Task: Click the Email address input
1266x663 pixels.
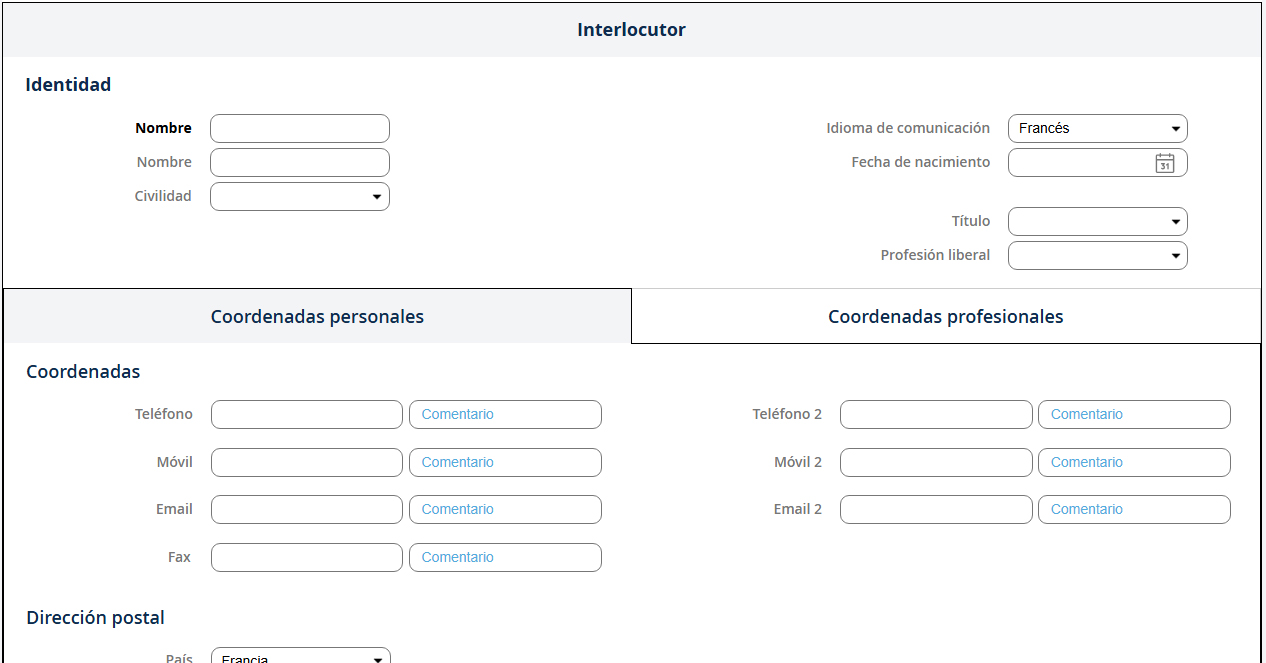Action: point(306,510)
